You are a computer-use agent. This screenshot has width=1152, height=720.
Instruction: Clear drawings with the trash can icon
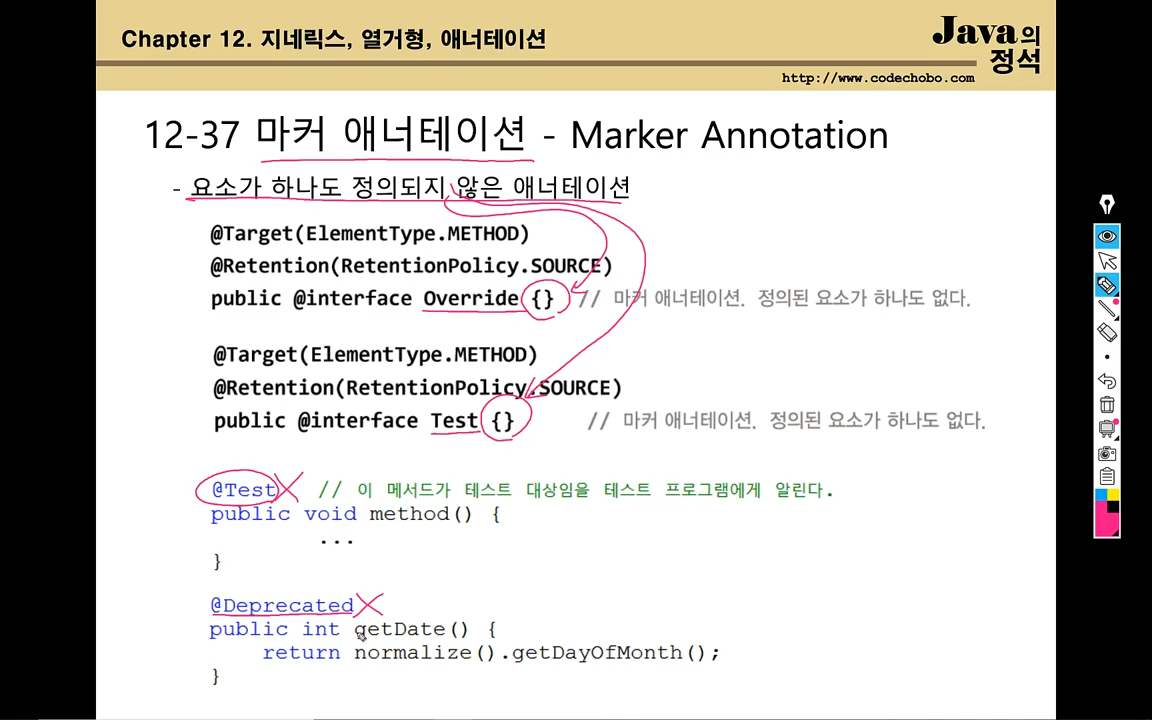tap(1106, 404)
